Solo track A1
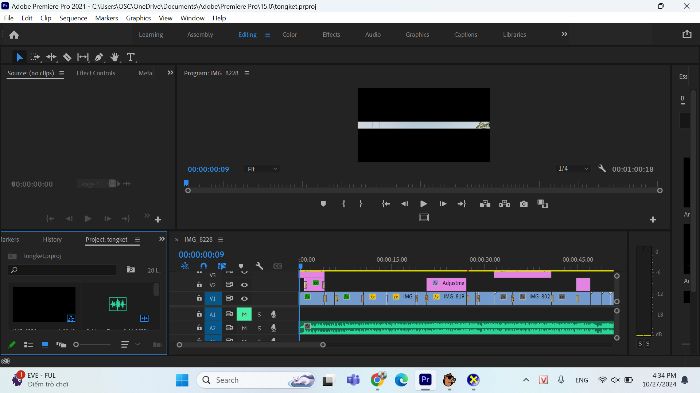Screen dimensions: 700x393 point(259,314)
